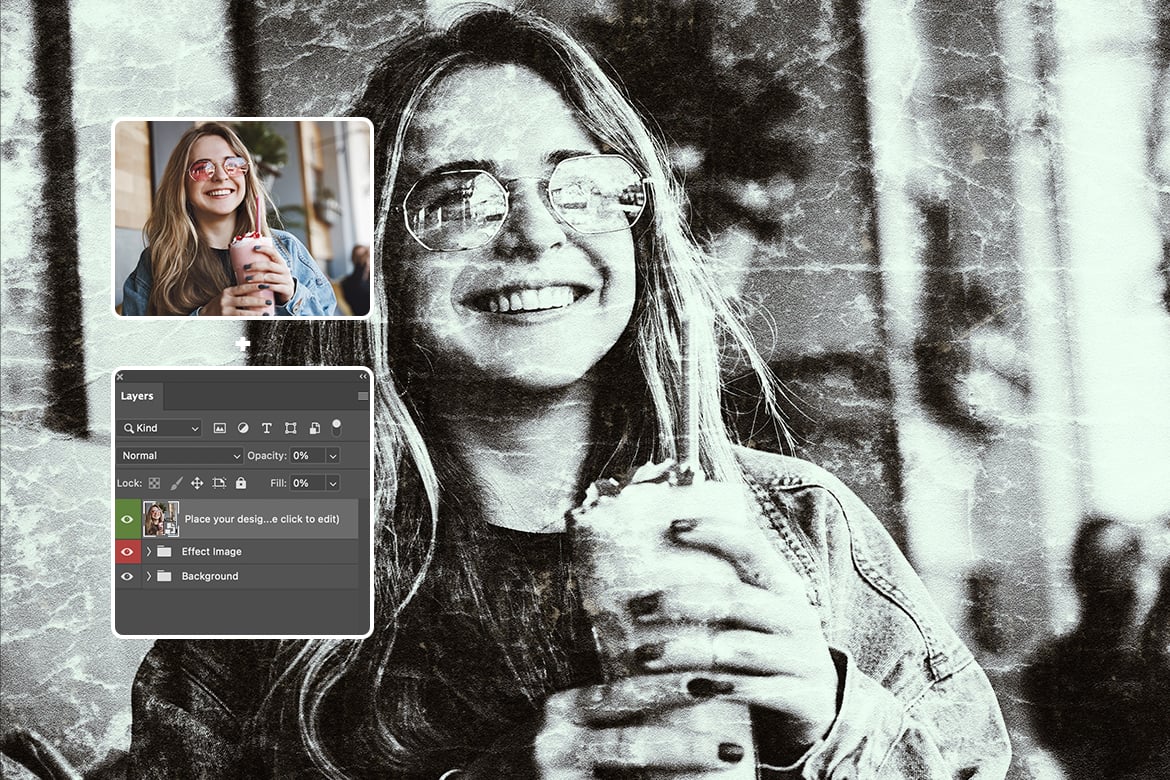The height and width of the screenshot is (780, 1170).
Task: Lock all padlock icon
Action: click(241, 483)
